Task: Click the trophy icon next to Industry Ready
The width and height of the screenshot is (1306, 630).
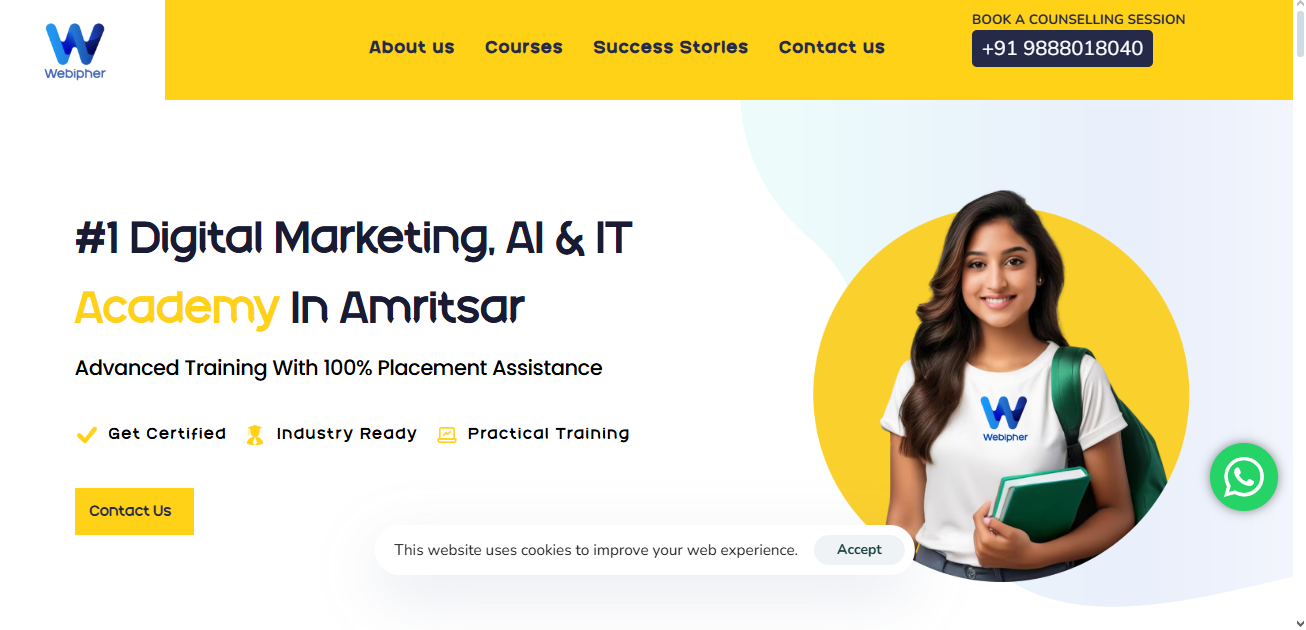Action: [x=255, y=435]
